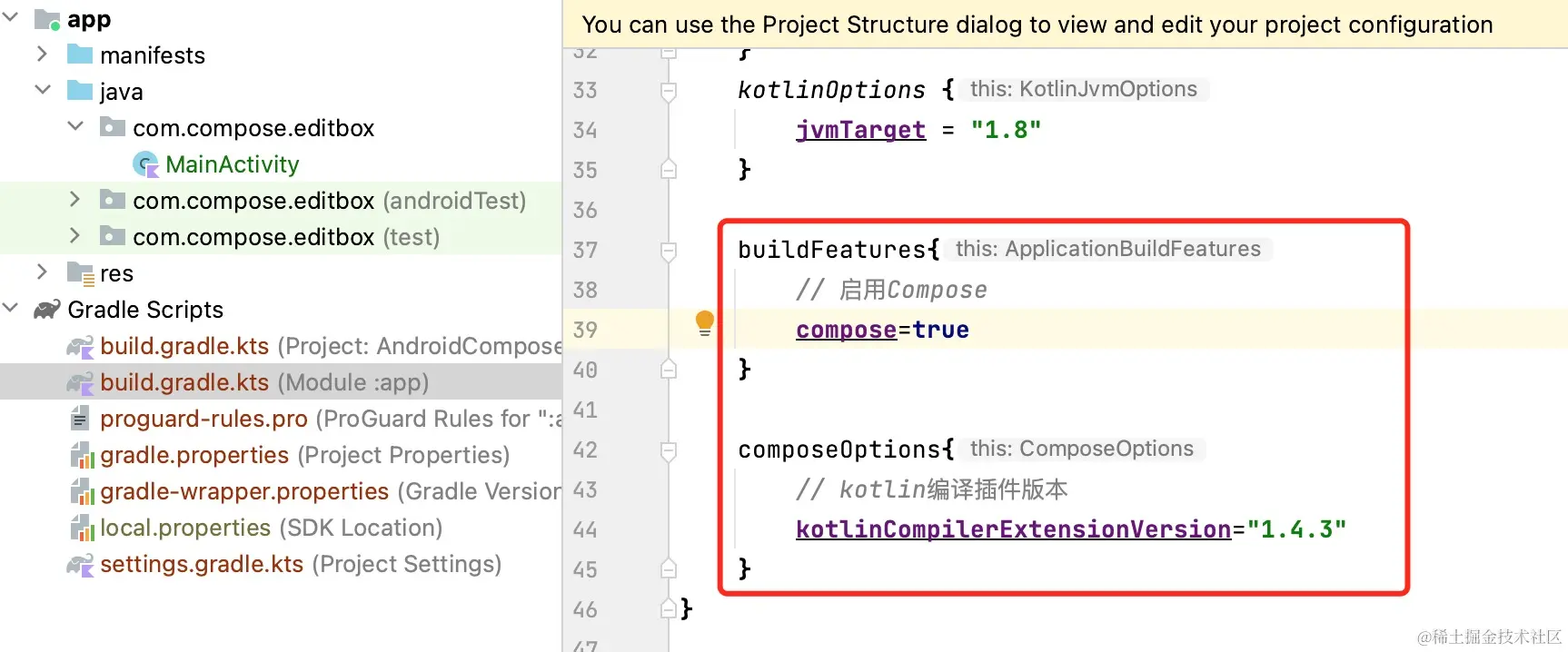Click the yellow lightbulb quick-fix icon
Screen dimensions: 1568x652
tap(704, 322)
